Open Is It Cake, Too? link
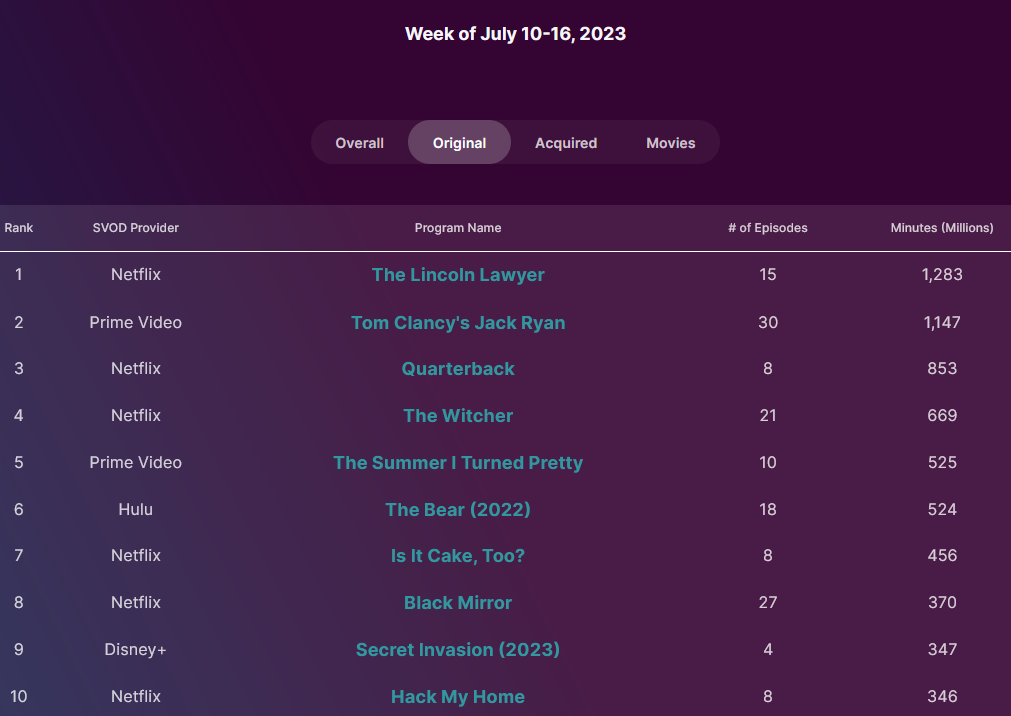This screenshot has width=1011, height=716. click(x=458, y=556)
